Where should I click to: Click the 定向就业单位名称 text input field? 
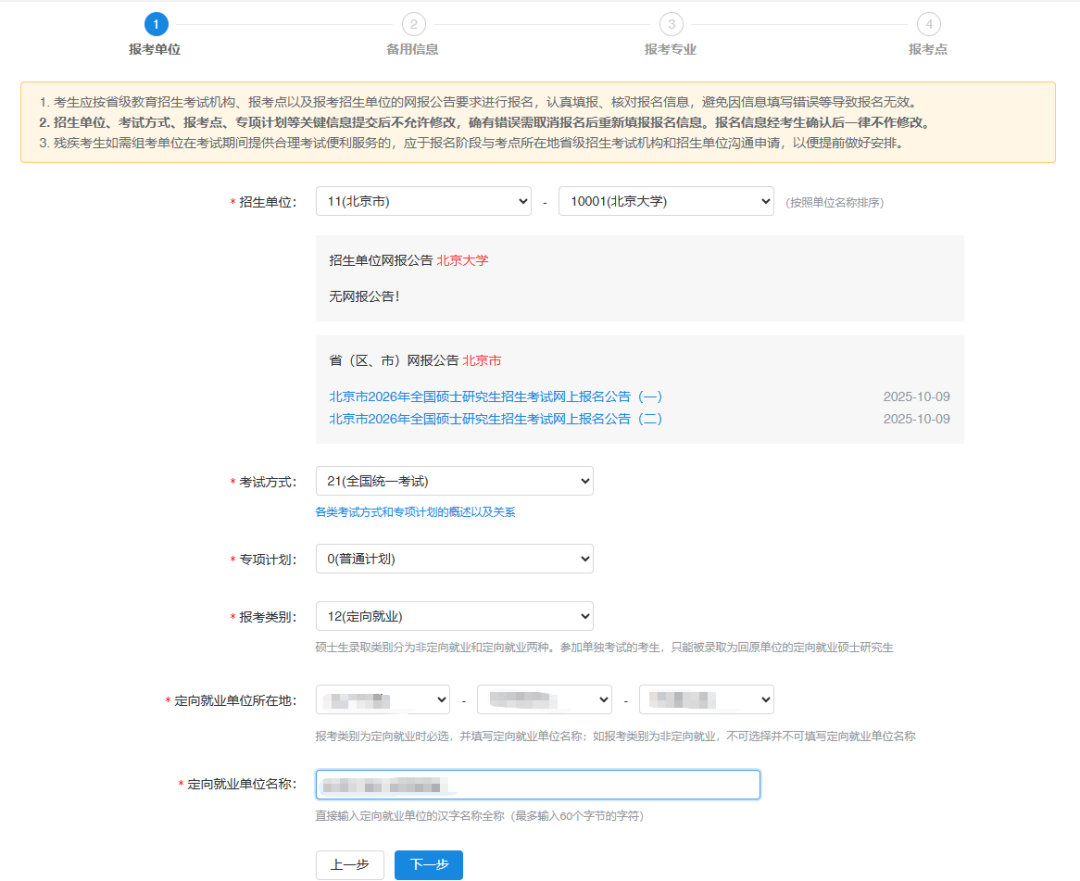[x=537, y=785]
